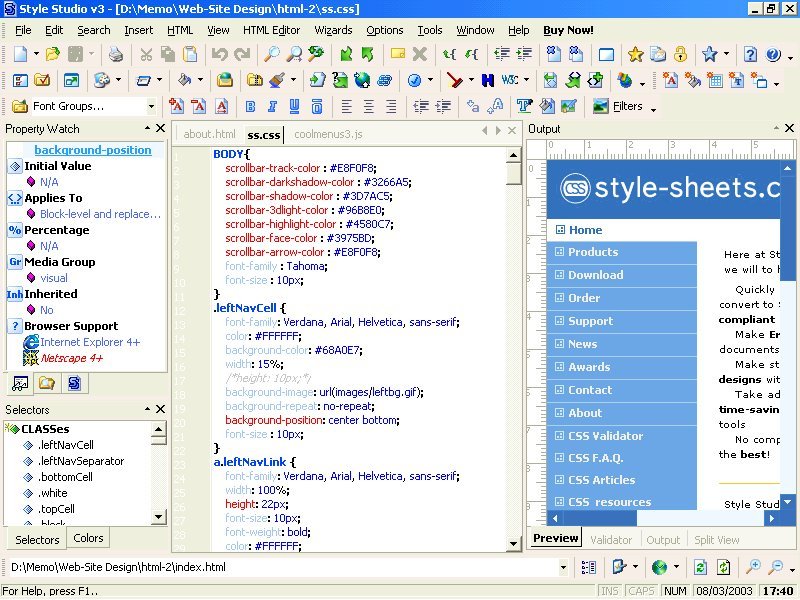800x600 pixels.
Task: Open the color palette dropdown arrow
Action: pos(118,80)
